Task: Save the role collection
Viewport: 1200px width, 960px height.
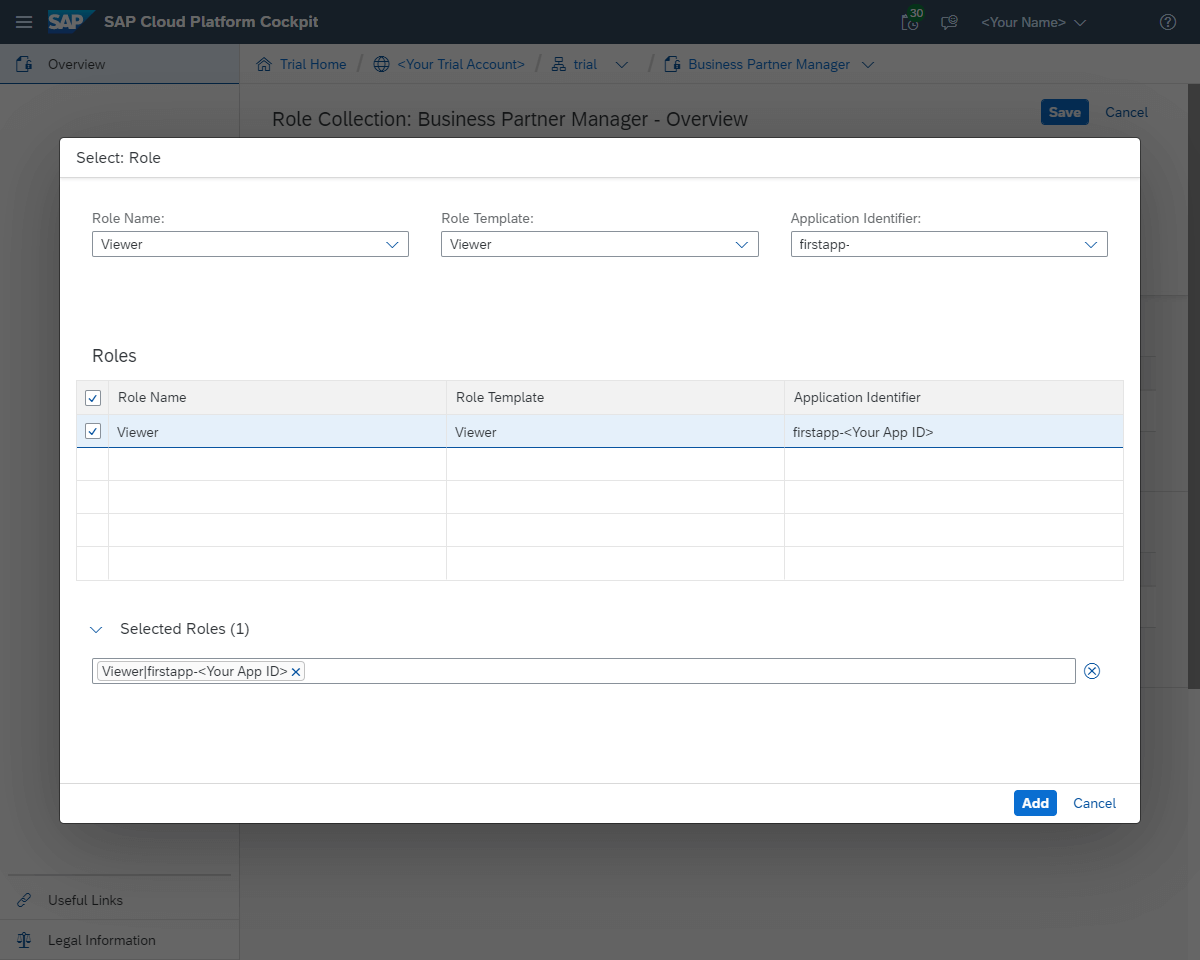Action: [1064, 112]
